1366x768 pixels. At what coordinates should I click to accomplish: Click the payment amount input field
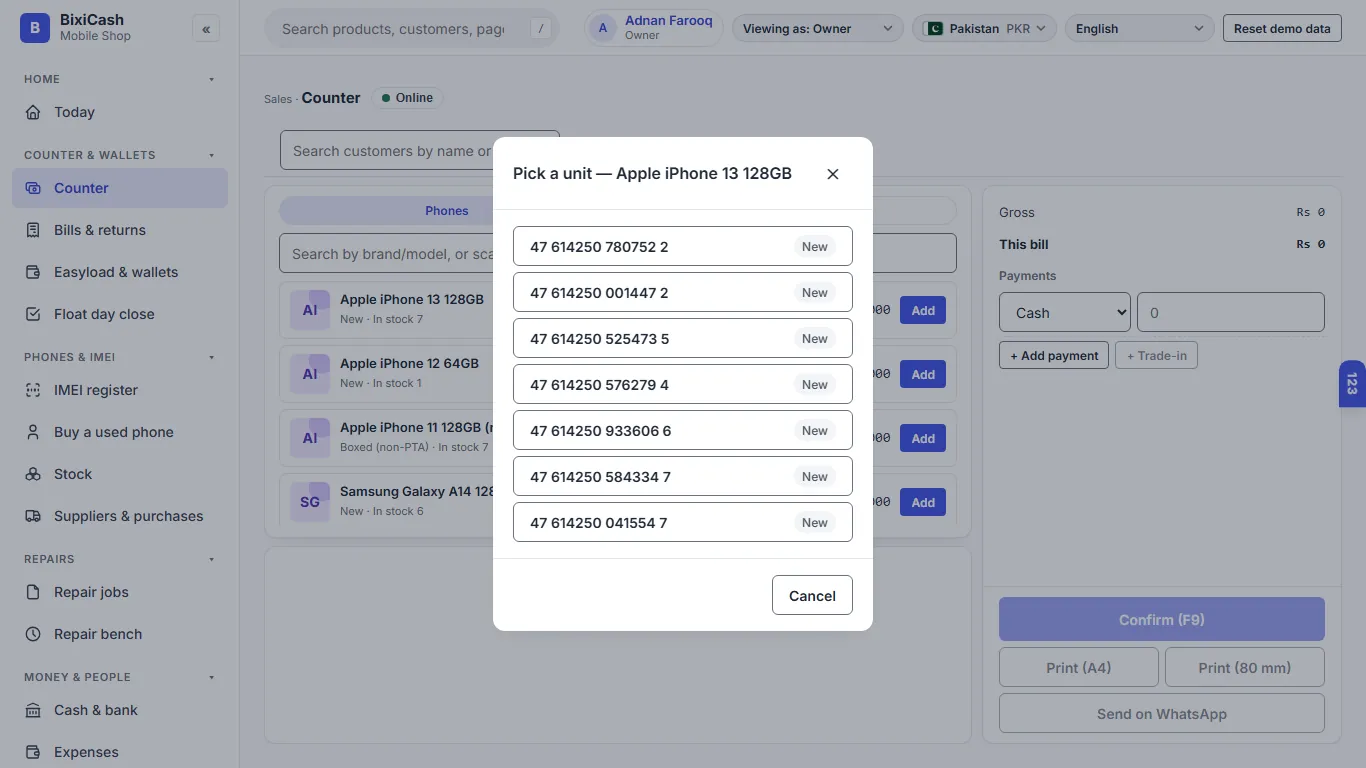pyautogui.click(x=1231, y=312)
